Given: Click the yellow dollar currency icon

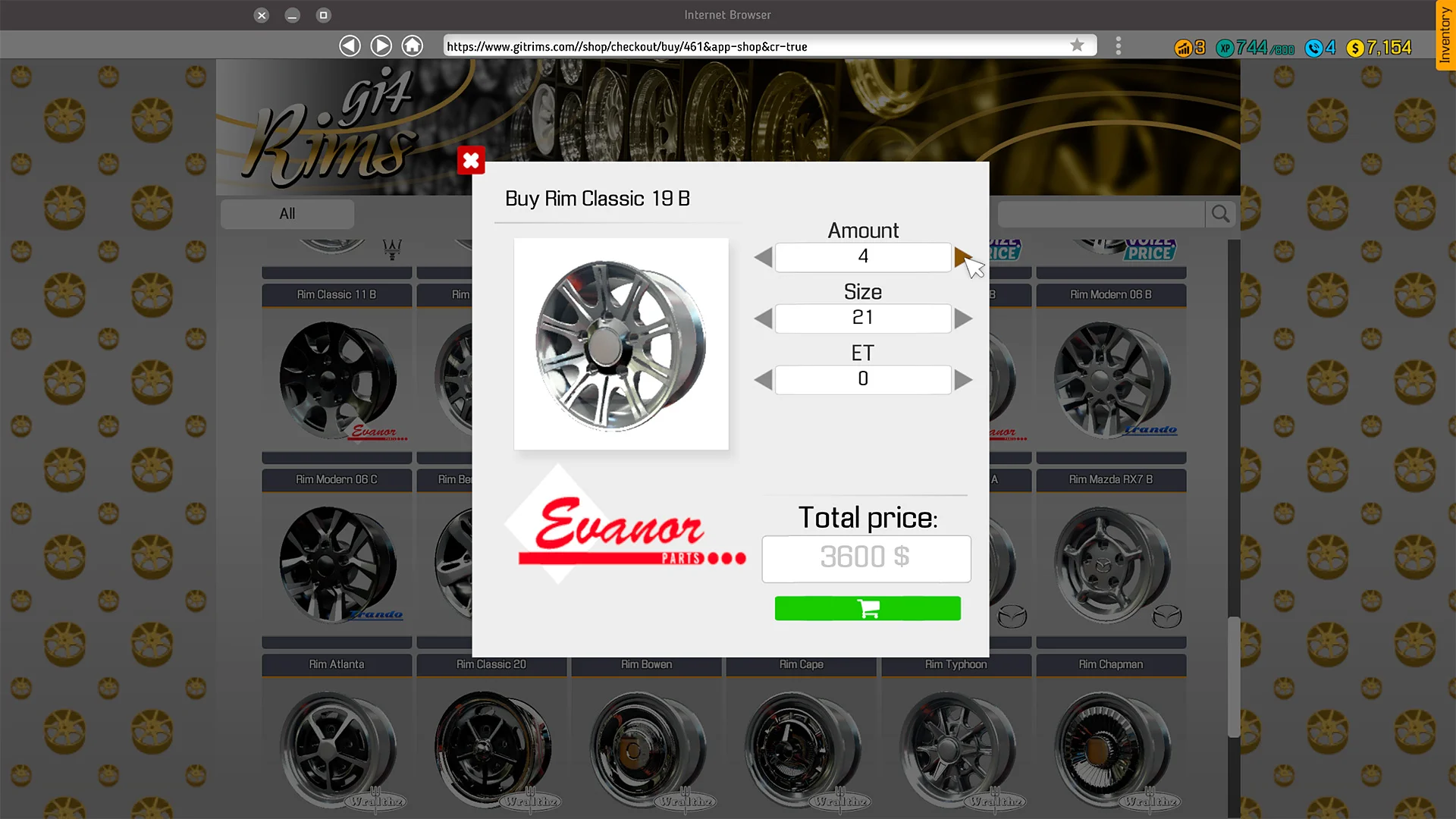Looking at the screenshot, I should [x=1354, y=48].
